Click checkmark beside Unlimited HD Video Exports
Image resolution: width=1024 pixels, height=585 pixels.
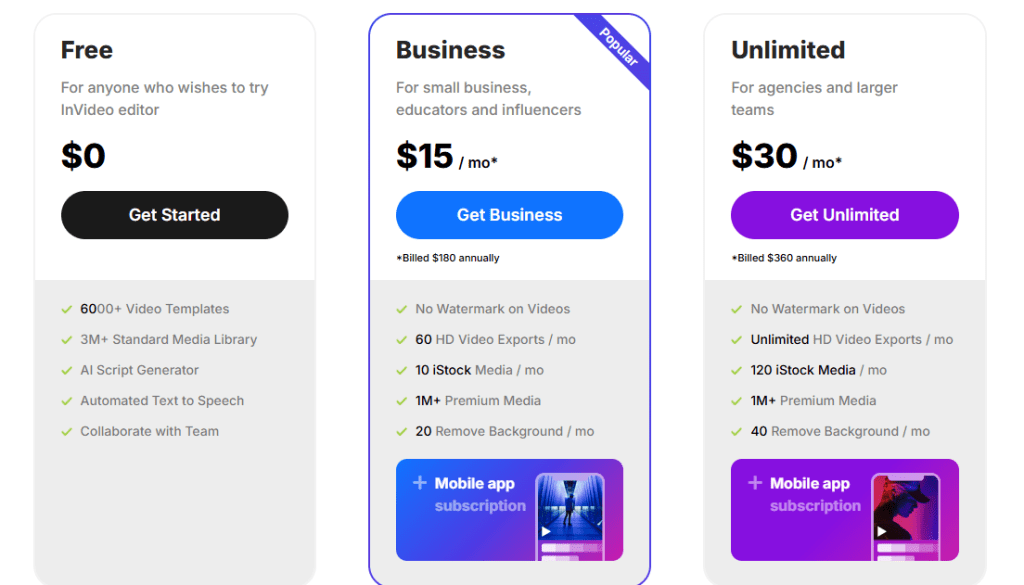(x=737, y=340)
